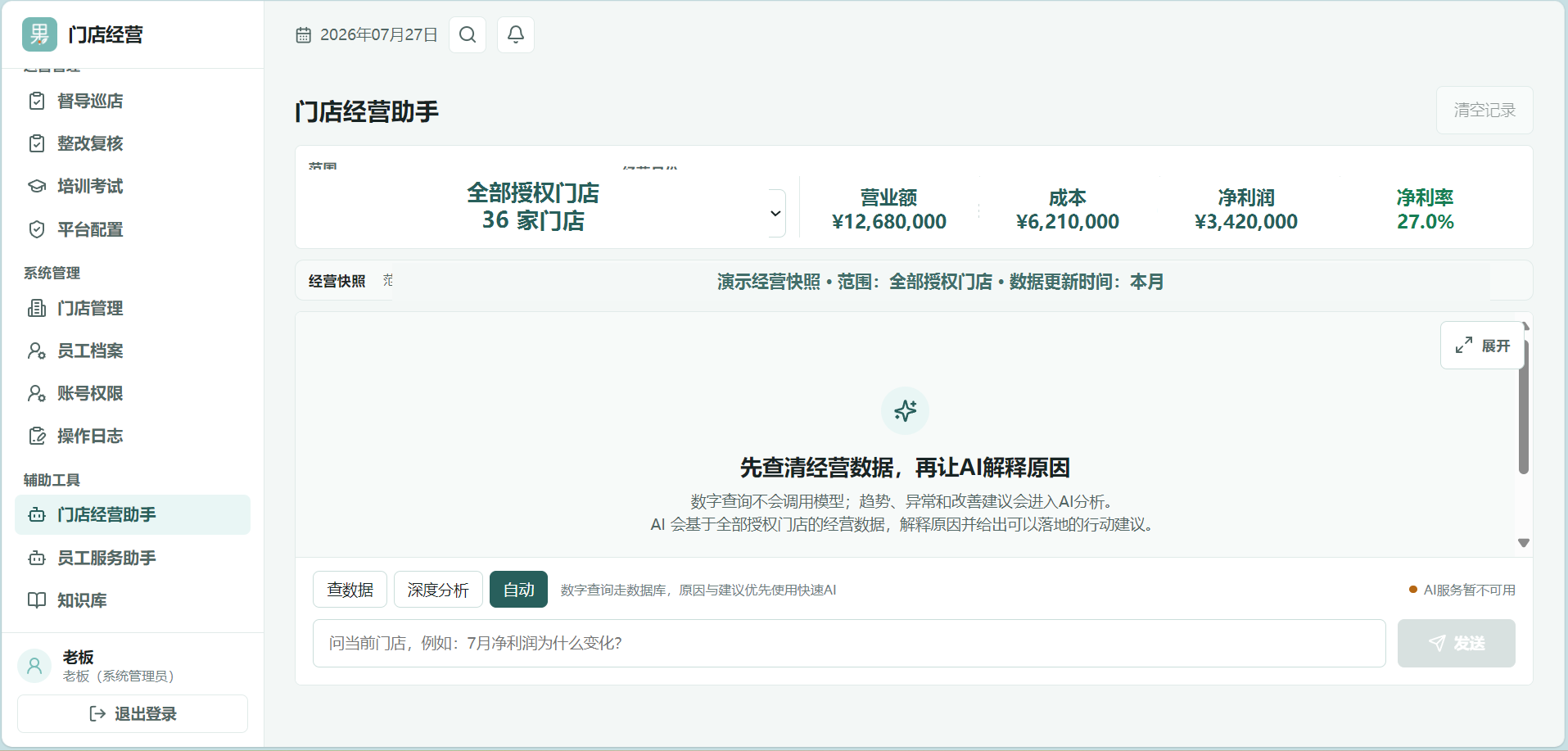Screen dimensions: 1568x751
Task: Click the 老板 user avatar icon
Action: tap(34, 666)
